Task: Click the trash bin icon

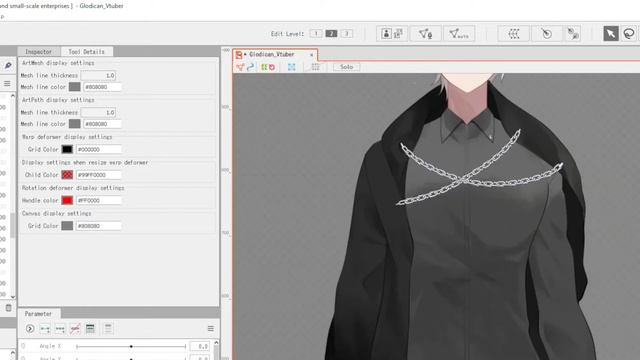Action: (x=9, y=308)
